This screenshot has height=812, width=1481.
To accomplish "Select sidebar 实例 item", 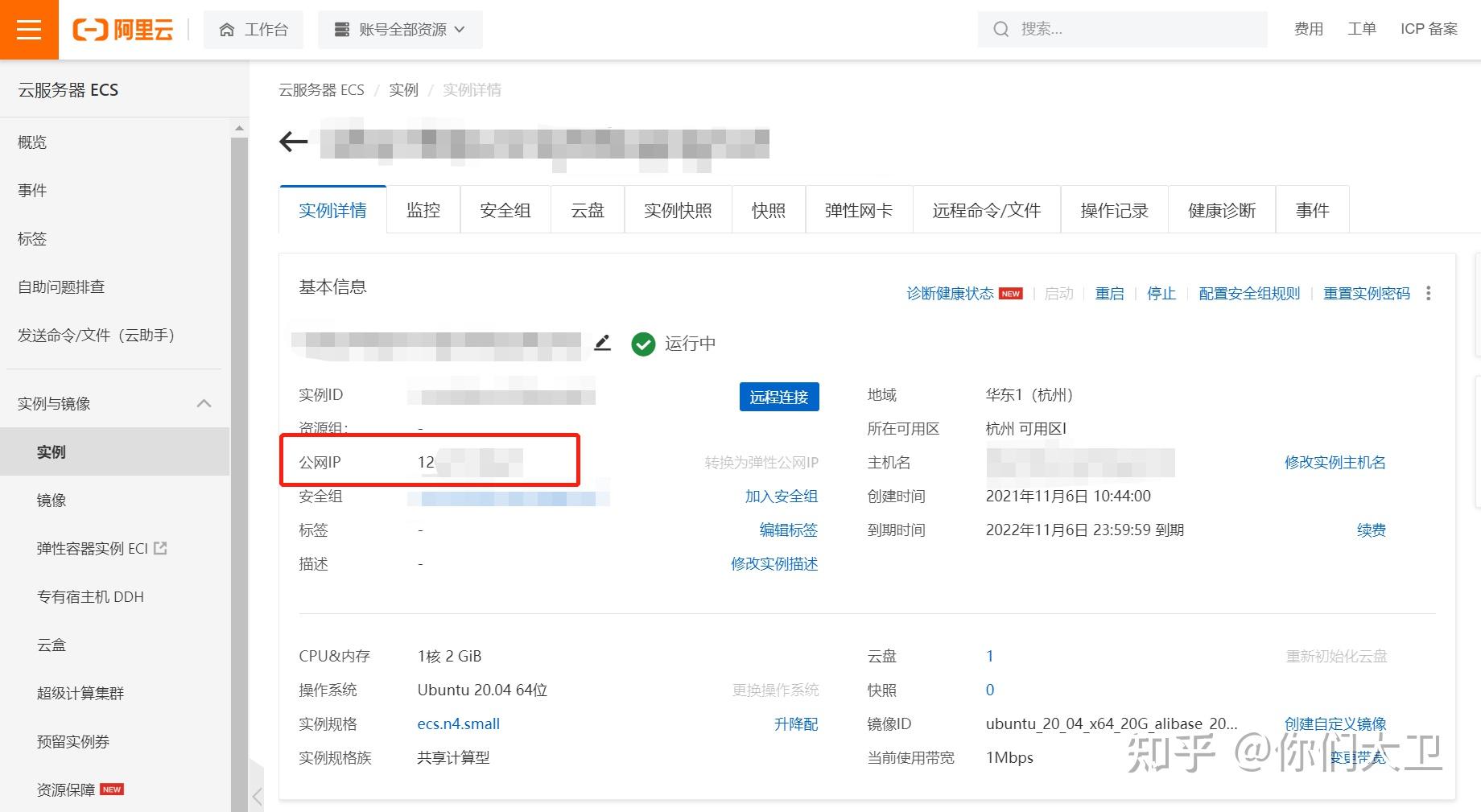I will click(x=114, y=451).
